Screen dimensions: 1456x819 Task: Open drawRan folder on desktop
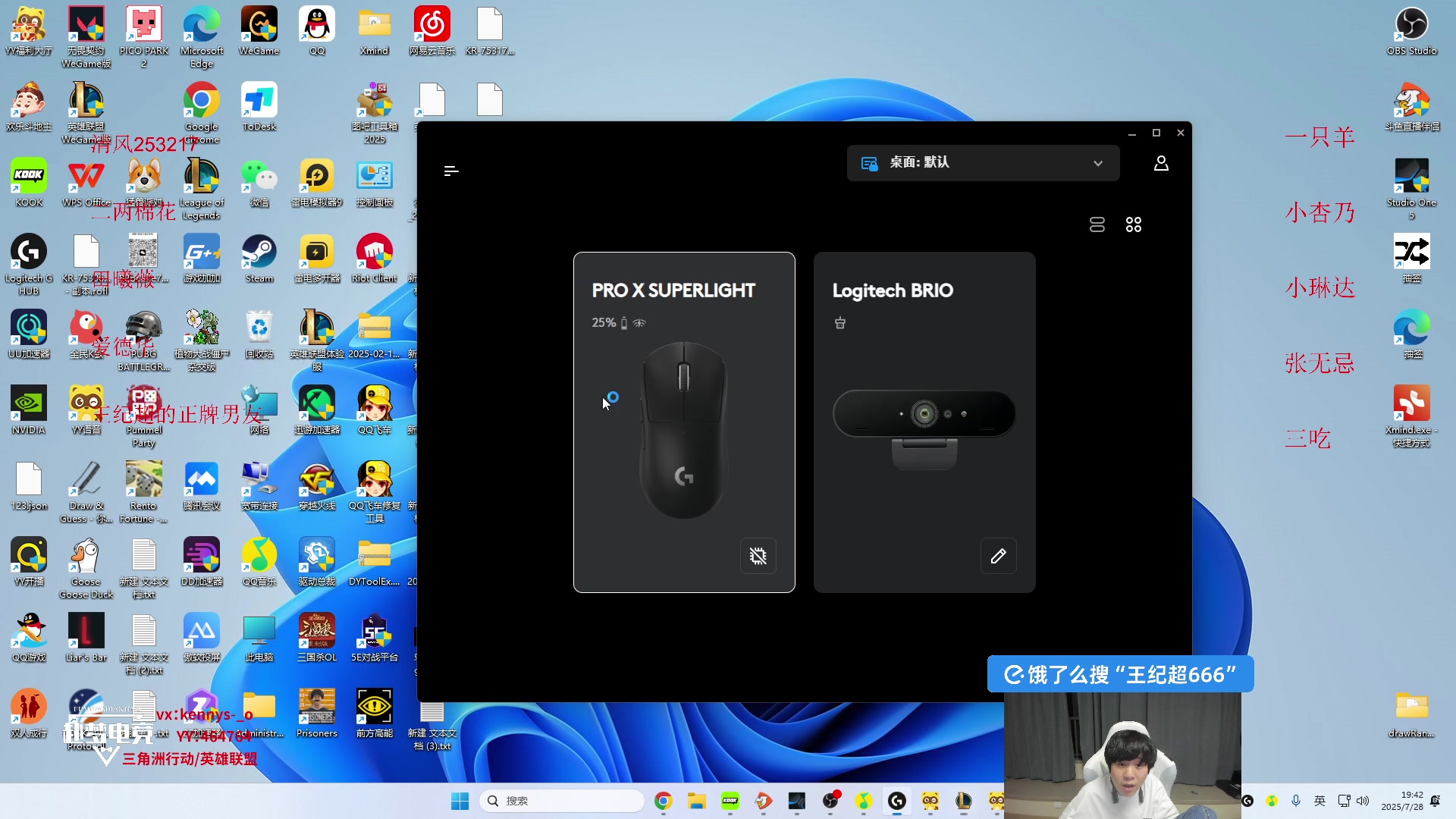pos(1412,714)
